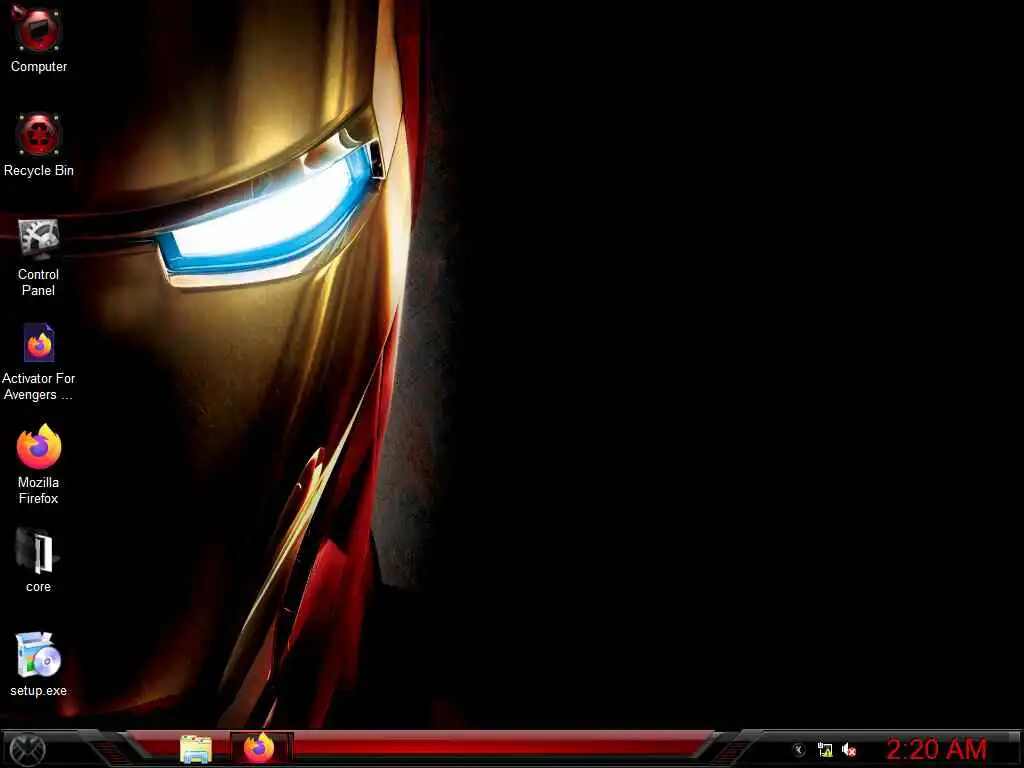
Task: Select the Control Panel desktop icon
Action: [39, 239]
